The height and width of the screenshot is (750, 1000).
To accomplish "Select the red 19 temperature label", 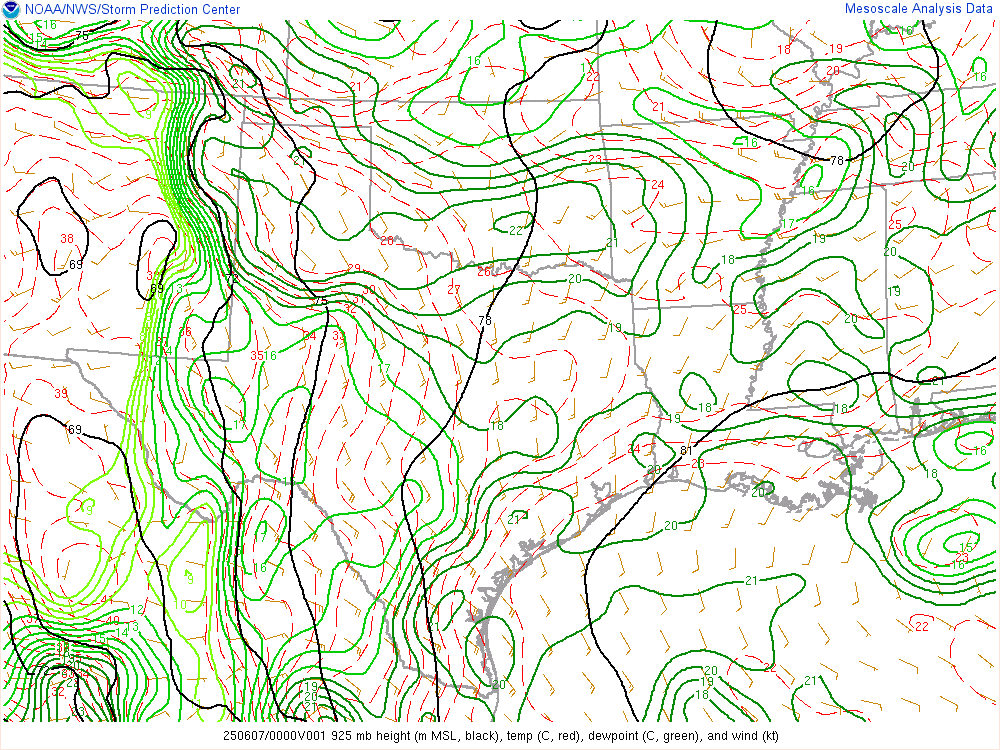I will tap(836, 48).
